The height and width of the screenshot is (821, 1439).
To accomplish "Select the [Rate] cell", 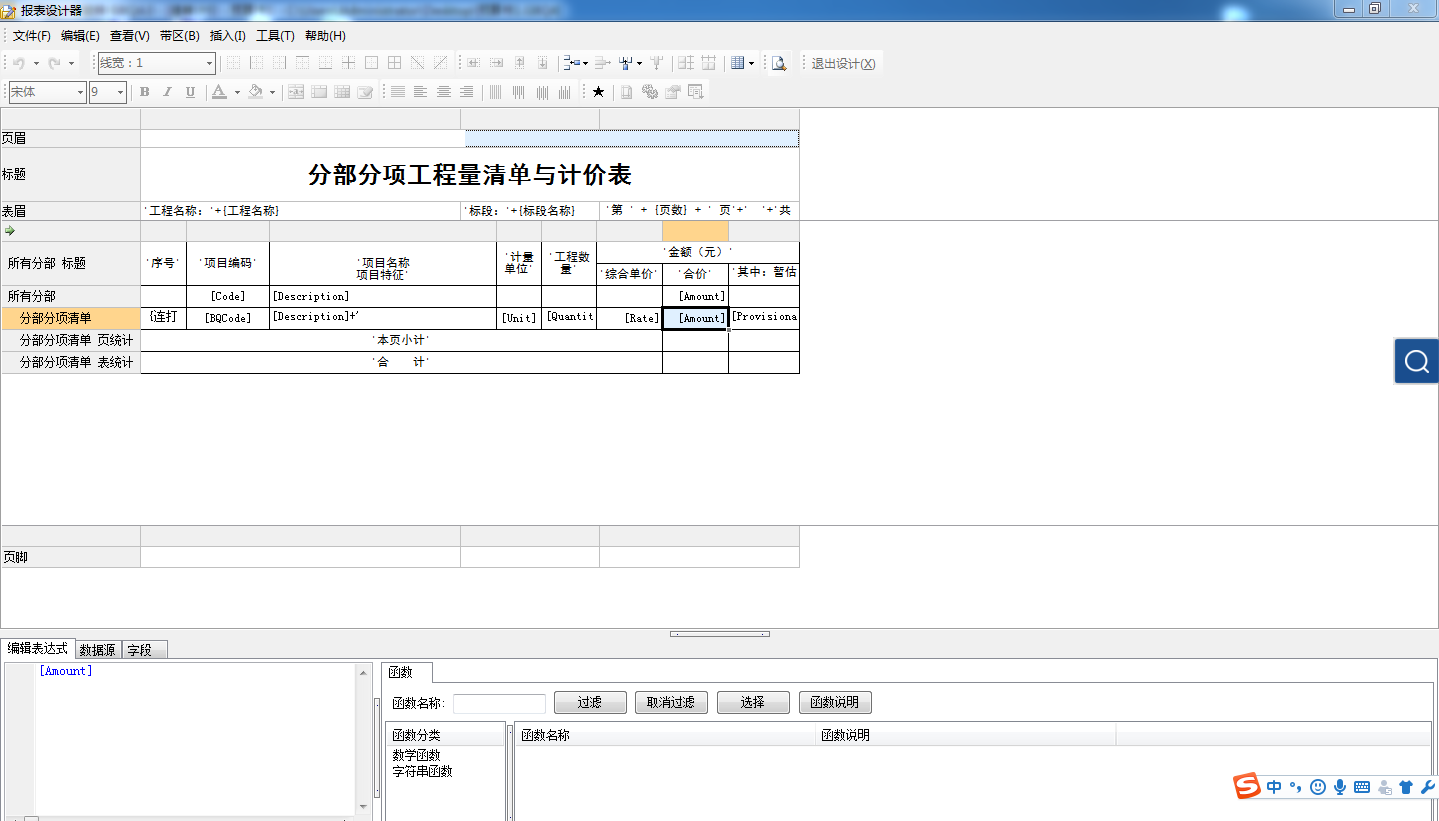I will [x=629, y=318].
